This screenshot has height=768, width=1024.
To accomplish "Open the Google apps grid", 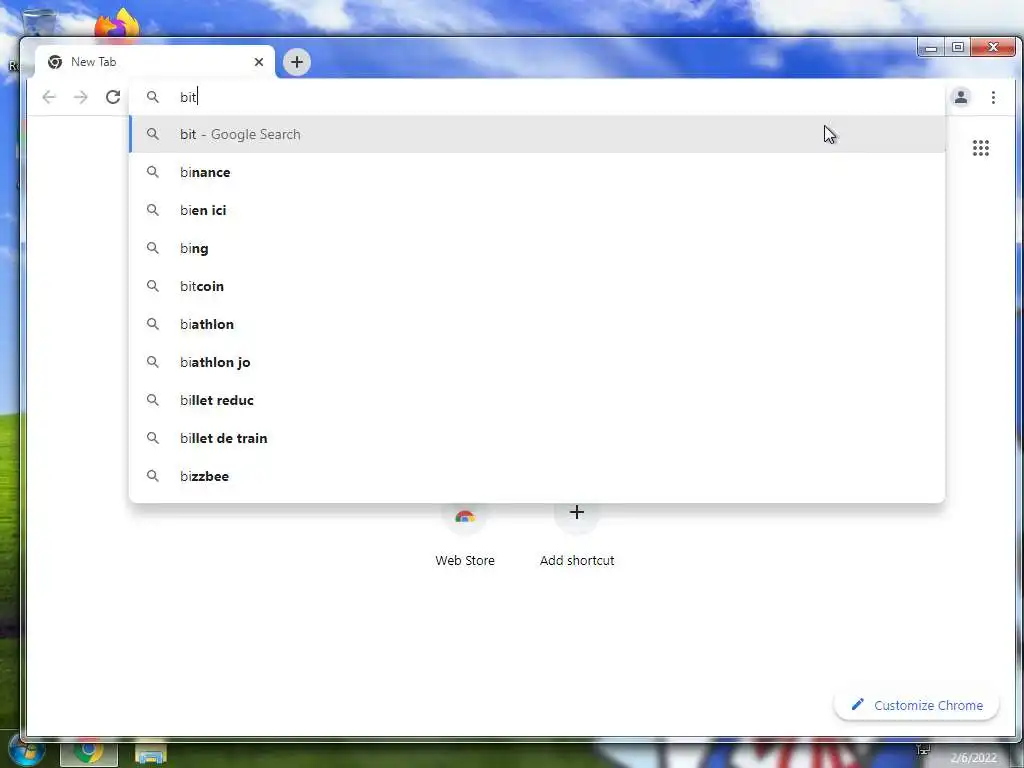I will (x=980, y=148).
